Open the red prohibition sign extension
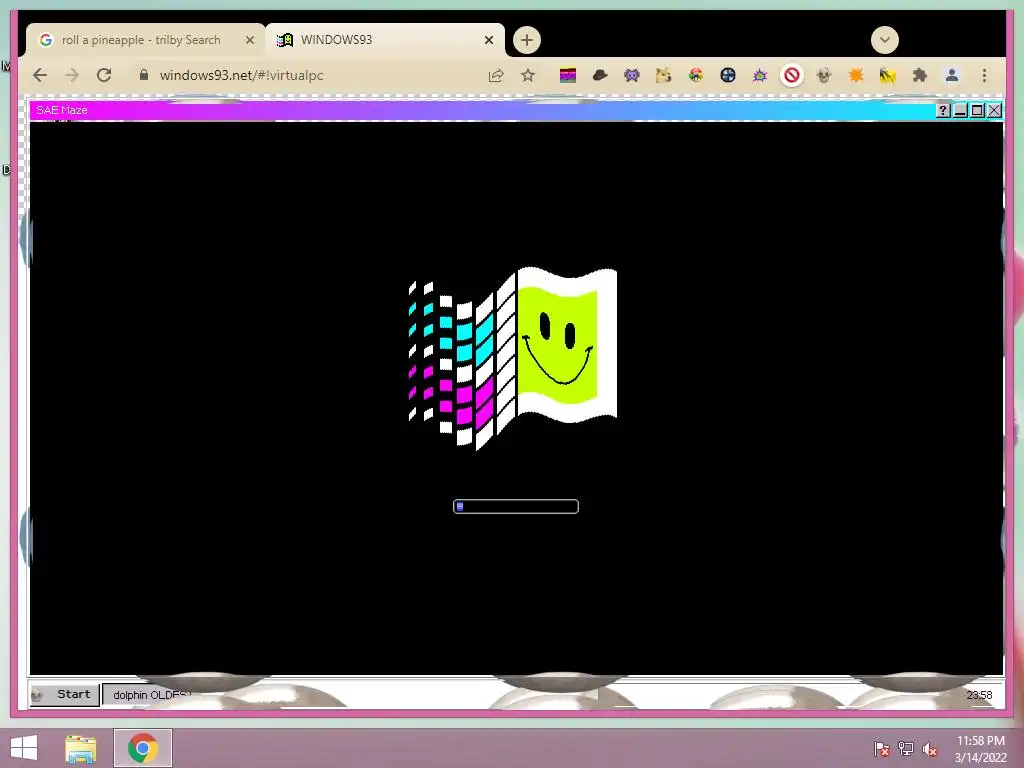 pos(792,76)
